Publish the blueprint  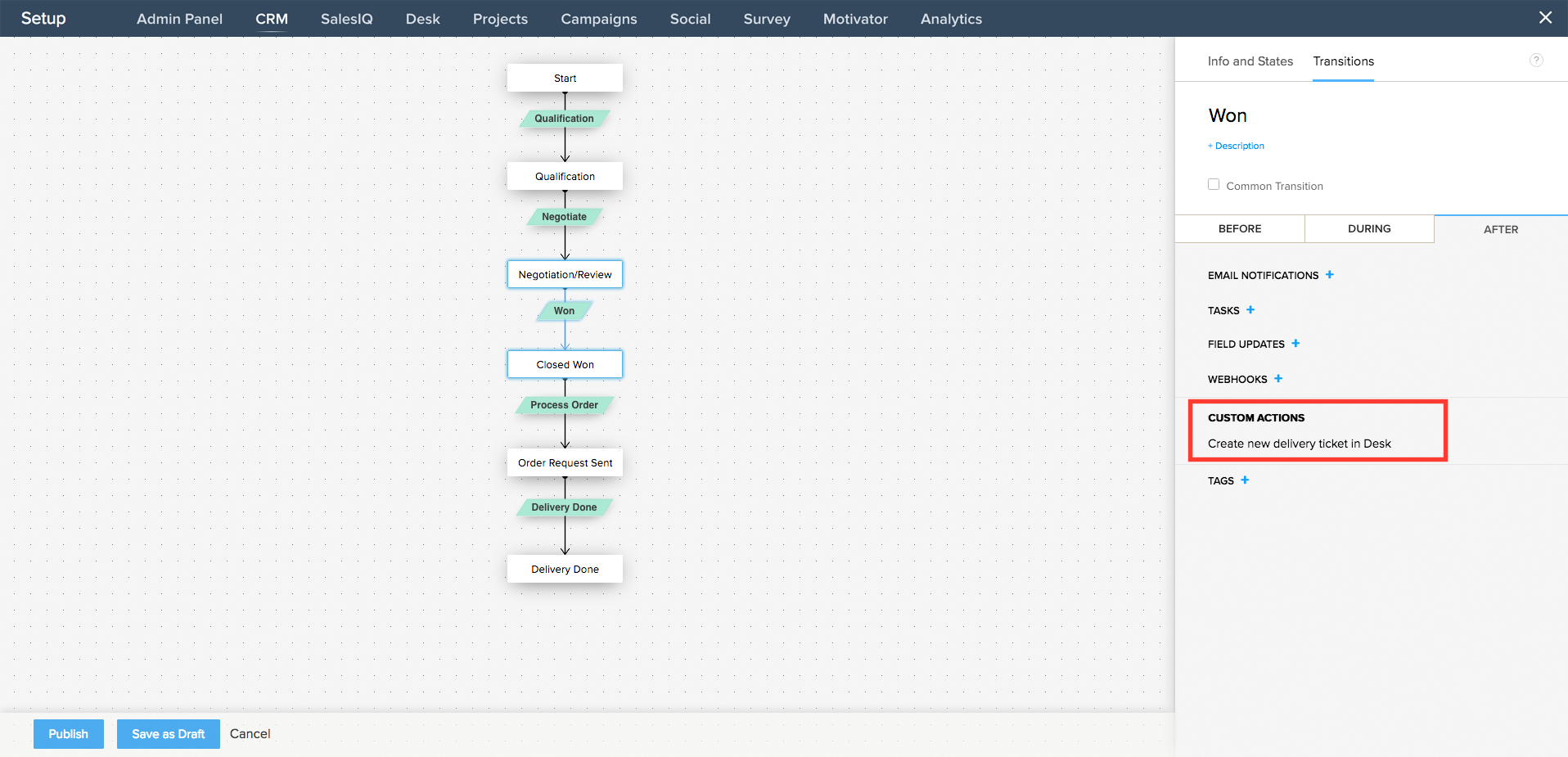click(68, 734)
